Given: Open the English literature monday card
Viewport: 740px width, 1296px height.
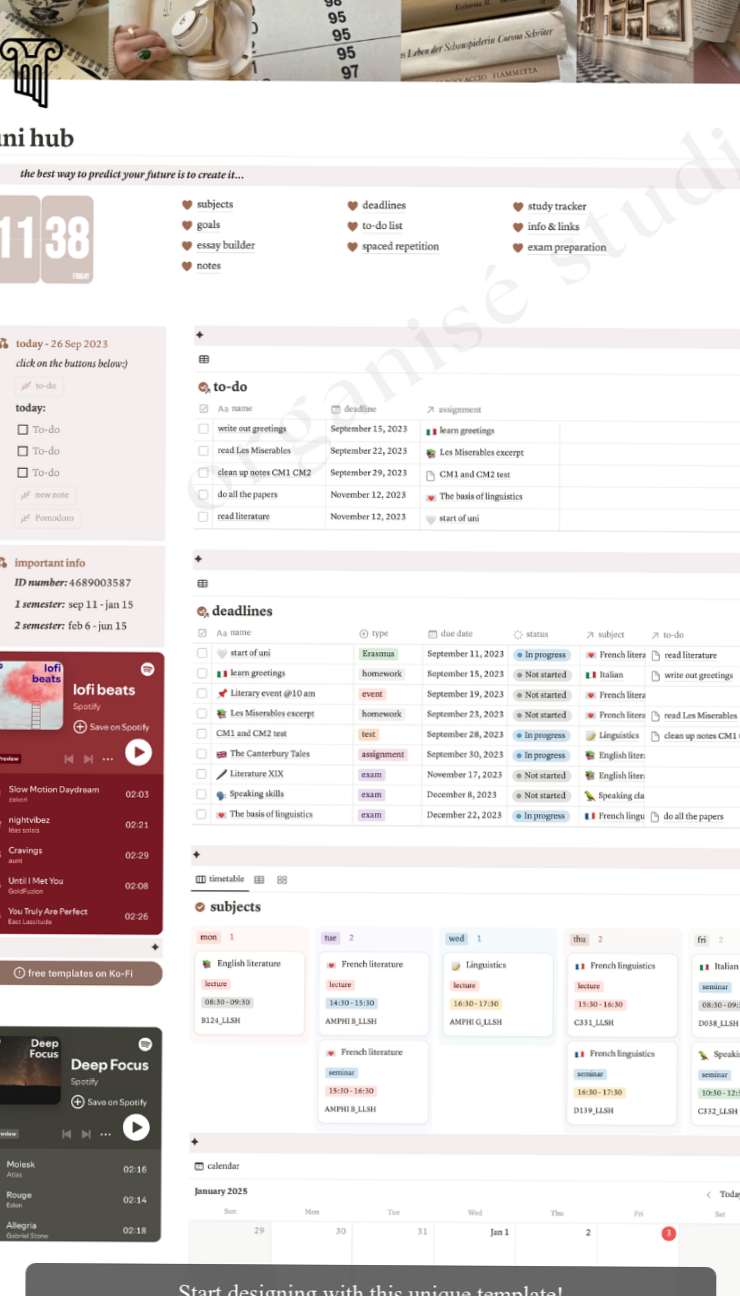Looking at the screenshot, I should pyautogui.click(x=249, y=993).
